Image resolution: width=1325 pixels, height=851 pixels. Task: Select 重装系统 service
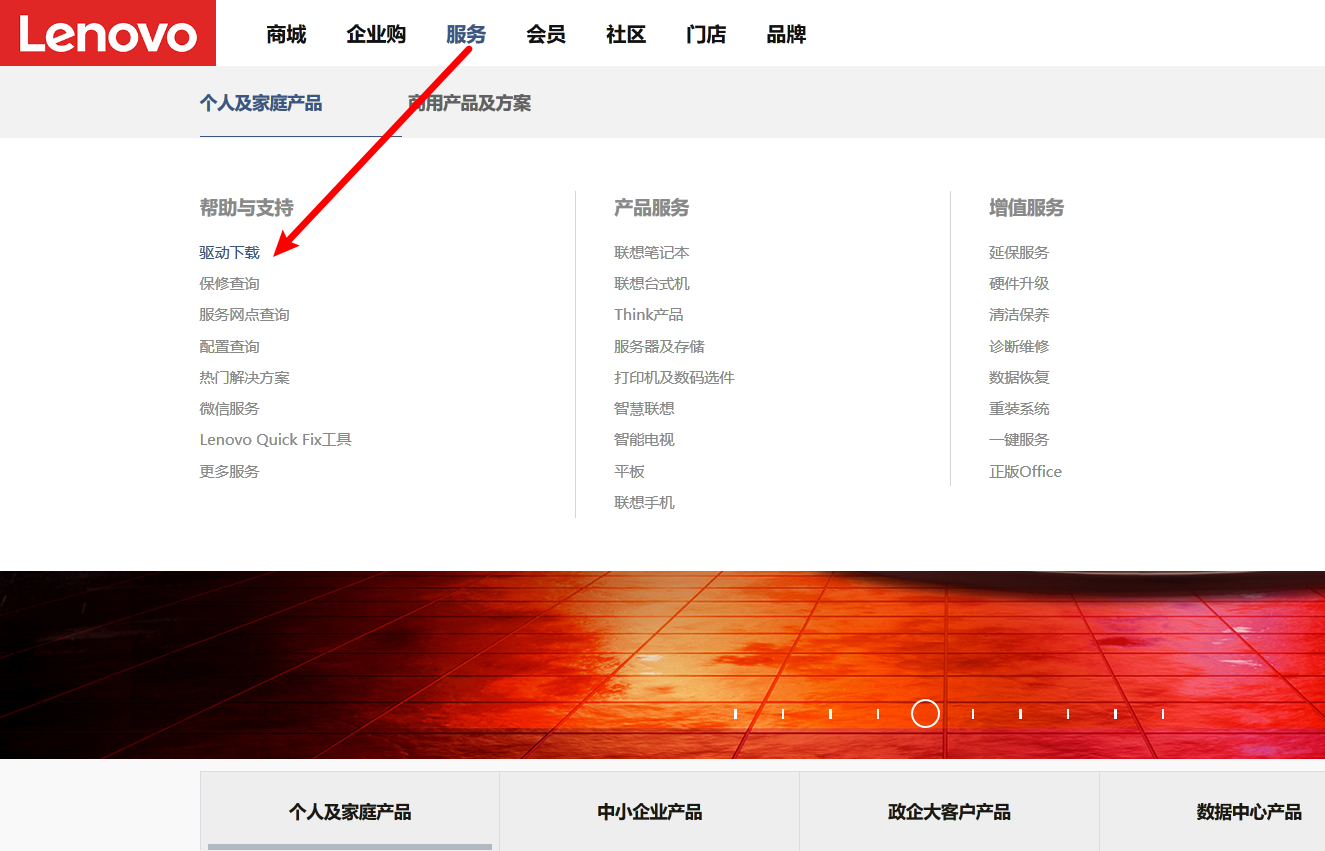(x=1019, y=409)
